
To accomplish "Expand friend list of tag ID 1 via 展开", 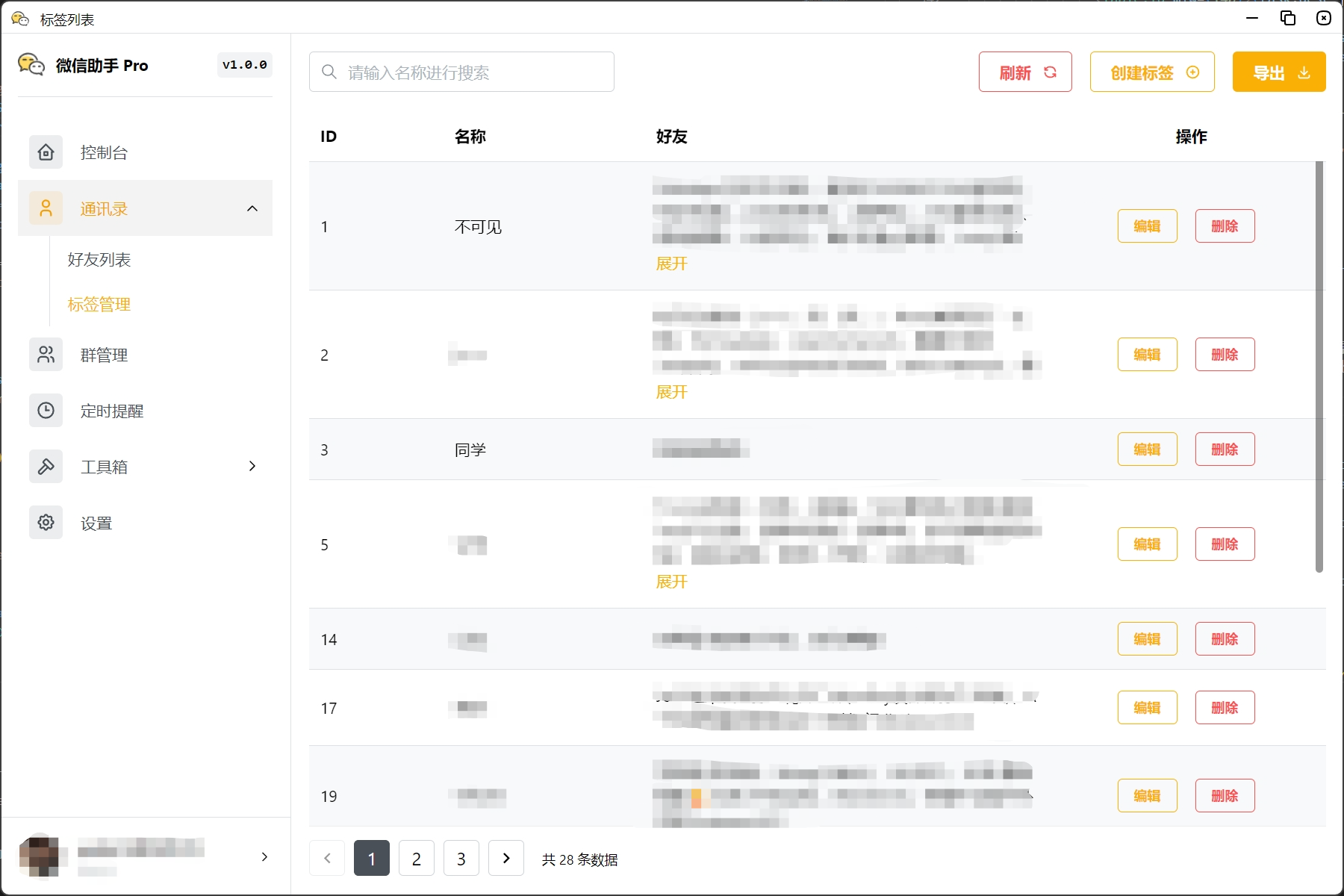I will click(671, 263).
